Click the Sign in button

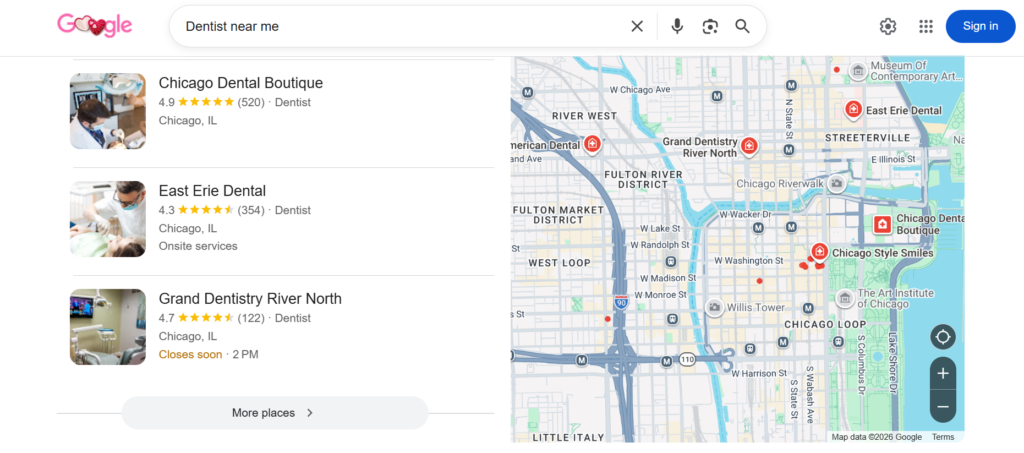click(980, 26)
